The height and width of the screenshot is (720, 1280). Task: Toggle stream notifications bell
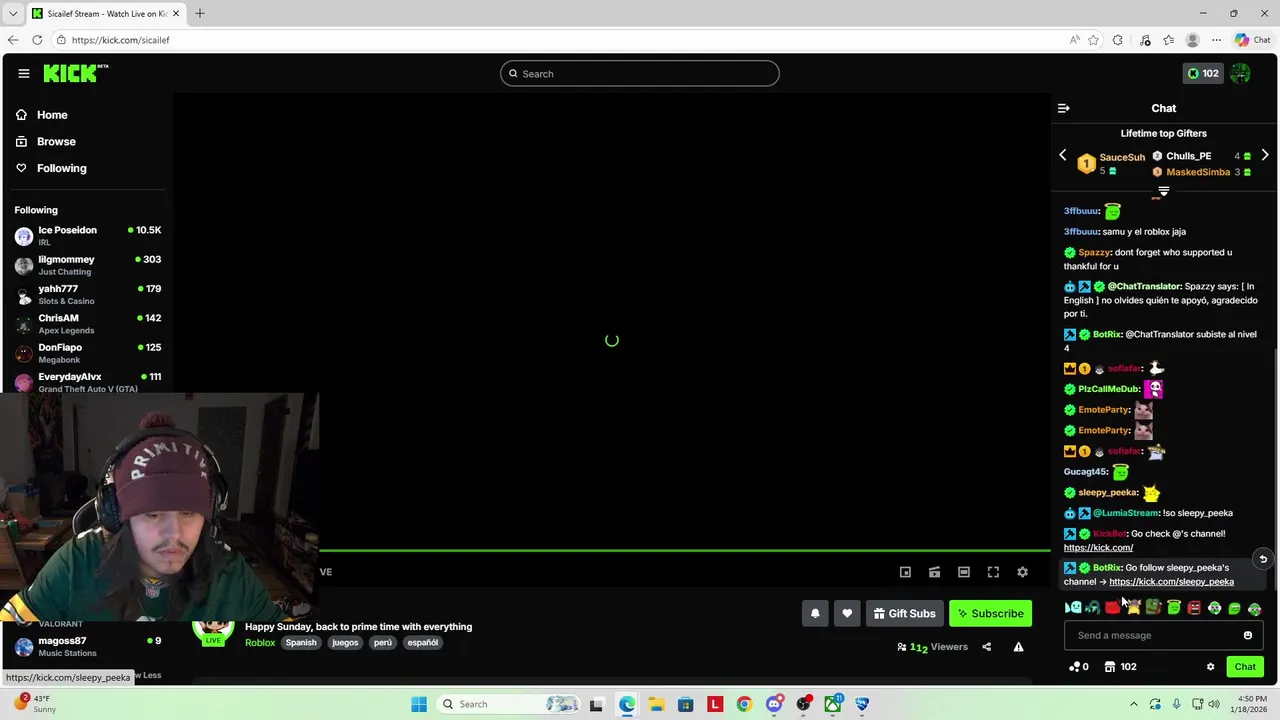tap(815, 614)
